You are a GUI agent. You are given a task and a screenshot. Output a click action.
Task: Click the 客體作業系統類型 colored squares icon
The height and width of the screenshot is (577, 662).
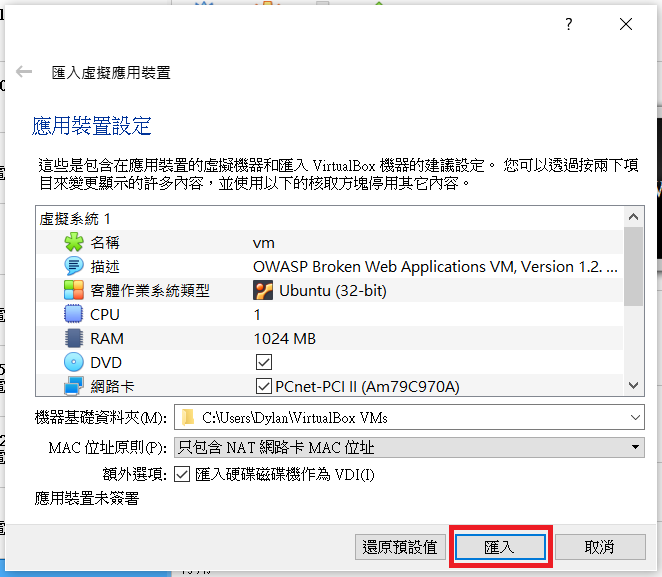[x=74, y=290]
